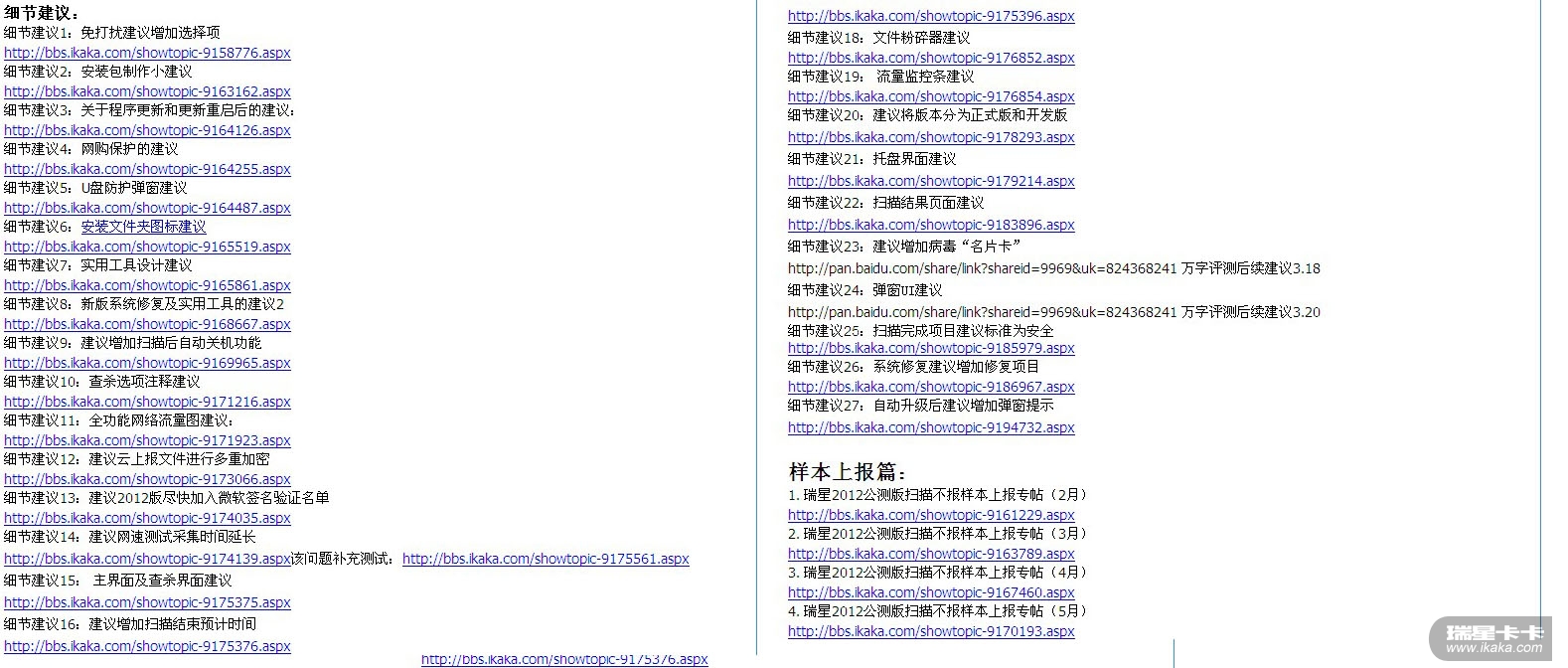The width and height of the screenshot is (1568, 668).
Task: Open link showtopic-9171216.aspx
Action: click(x=147, y=402)
